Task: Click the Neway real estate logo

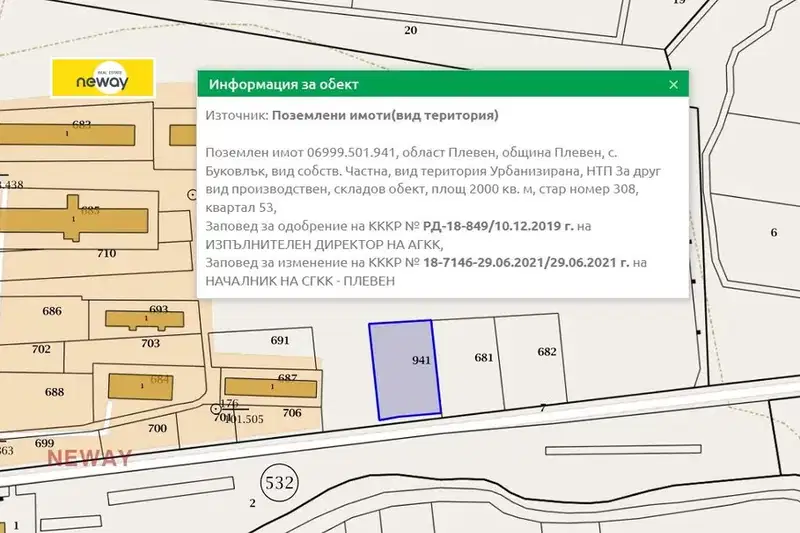Action: coord(103,78)
